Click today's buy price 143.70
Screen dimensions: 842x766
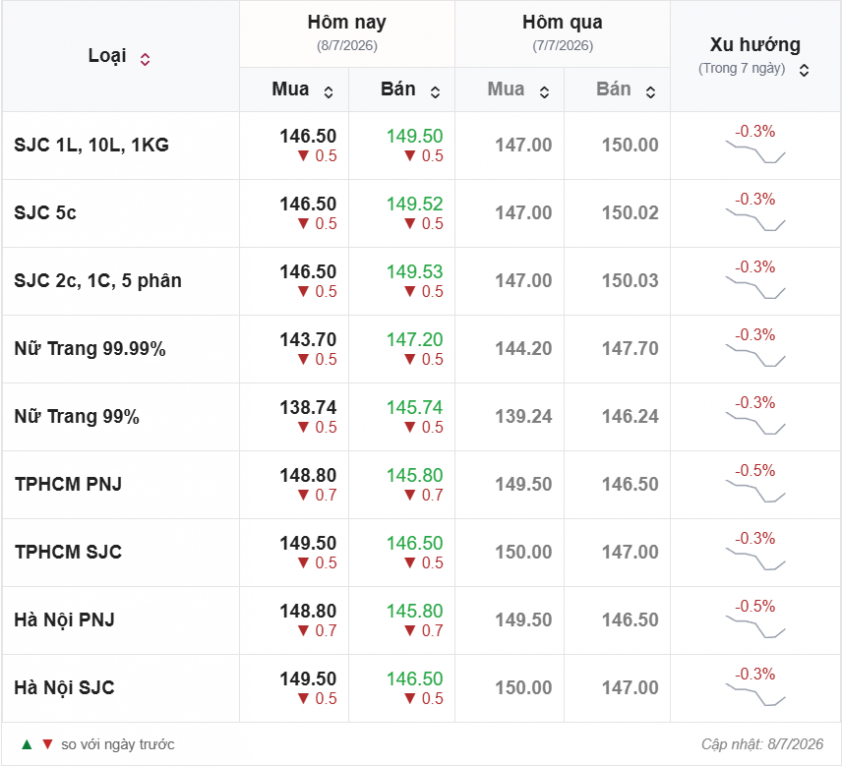pyautogui.click(x=308, y=339)
